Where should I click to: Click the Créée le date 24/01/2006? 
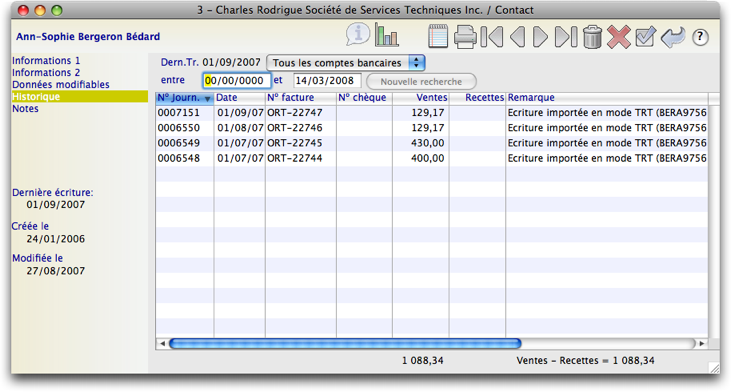pyautogui.click(x=55, y=239)
